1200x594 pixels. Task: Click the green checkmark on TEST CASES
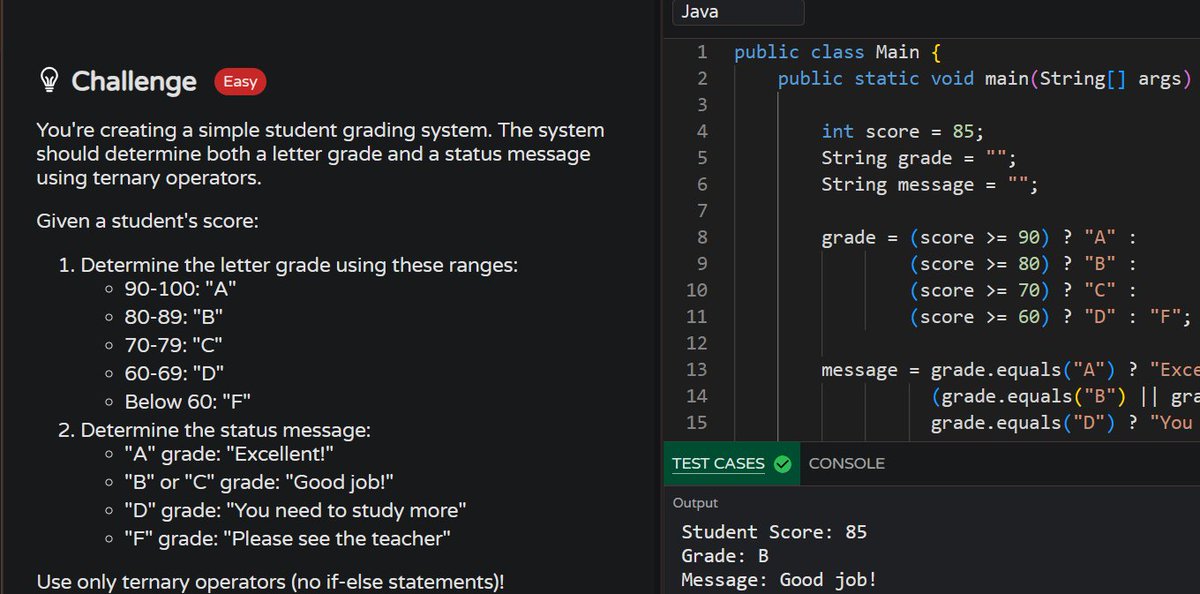pos(782,464)
